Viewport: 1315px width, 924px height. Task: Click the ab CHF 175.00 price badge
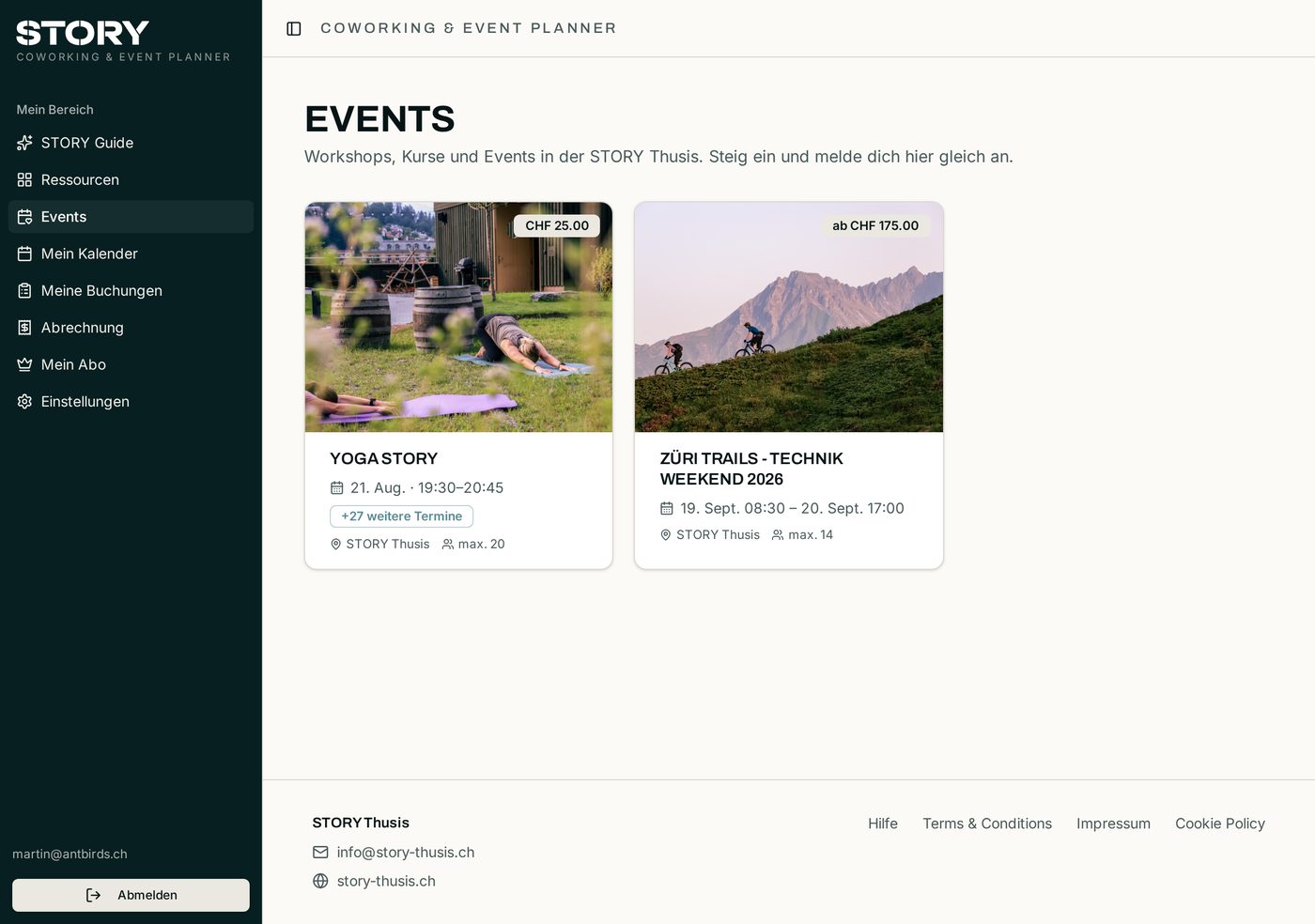(875, 225)
